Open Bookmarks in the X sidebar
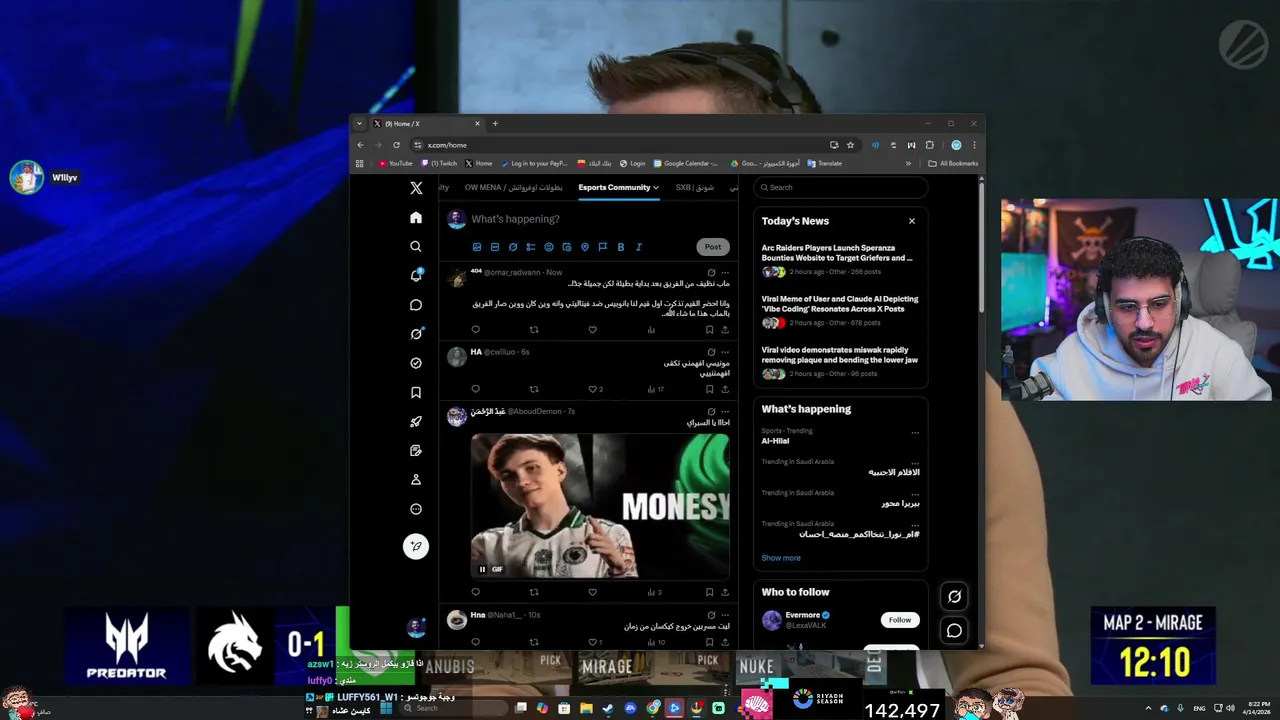This screenshot has width=1280, height=720. click(x=416, y=392)
